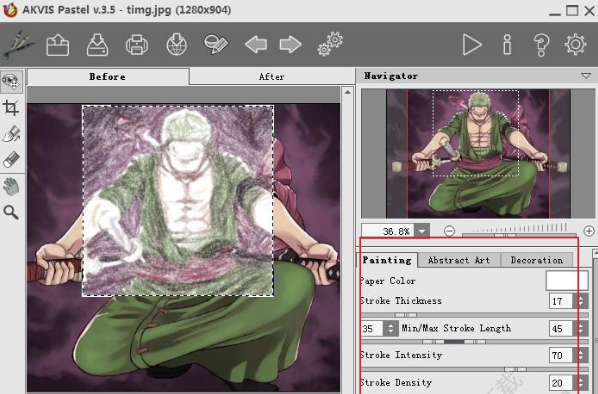
Task: Click the minimum stroke length field 35
Action: (x=372, y=328)
